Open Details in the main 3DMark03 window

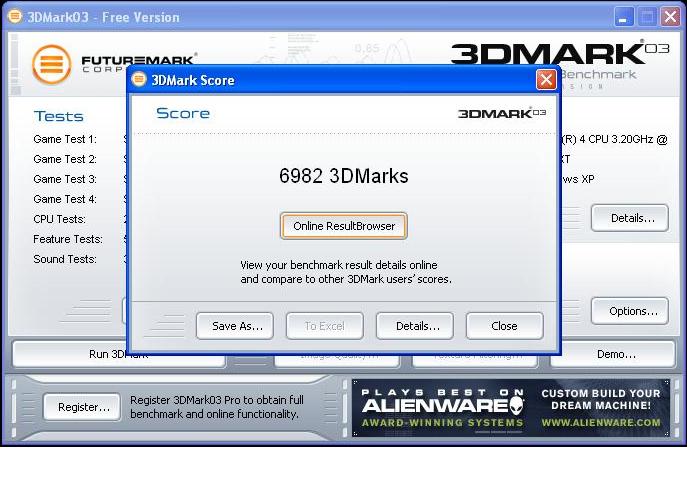630,218
